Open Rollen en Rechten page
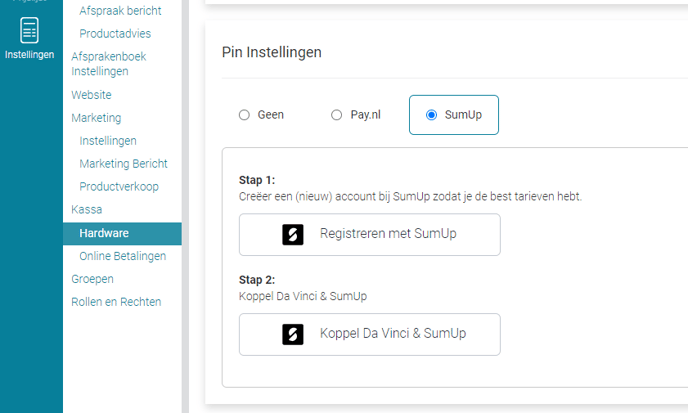Screen dimensions: 688x413 [x=116, y=302]
